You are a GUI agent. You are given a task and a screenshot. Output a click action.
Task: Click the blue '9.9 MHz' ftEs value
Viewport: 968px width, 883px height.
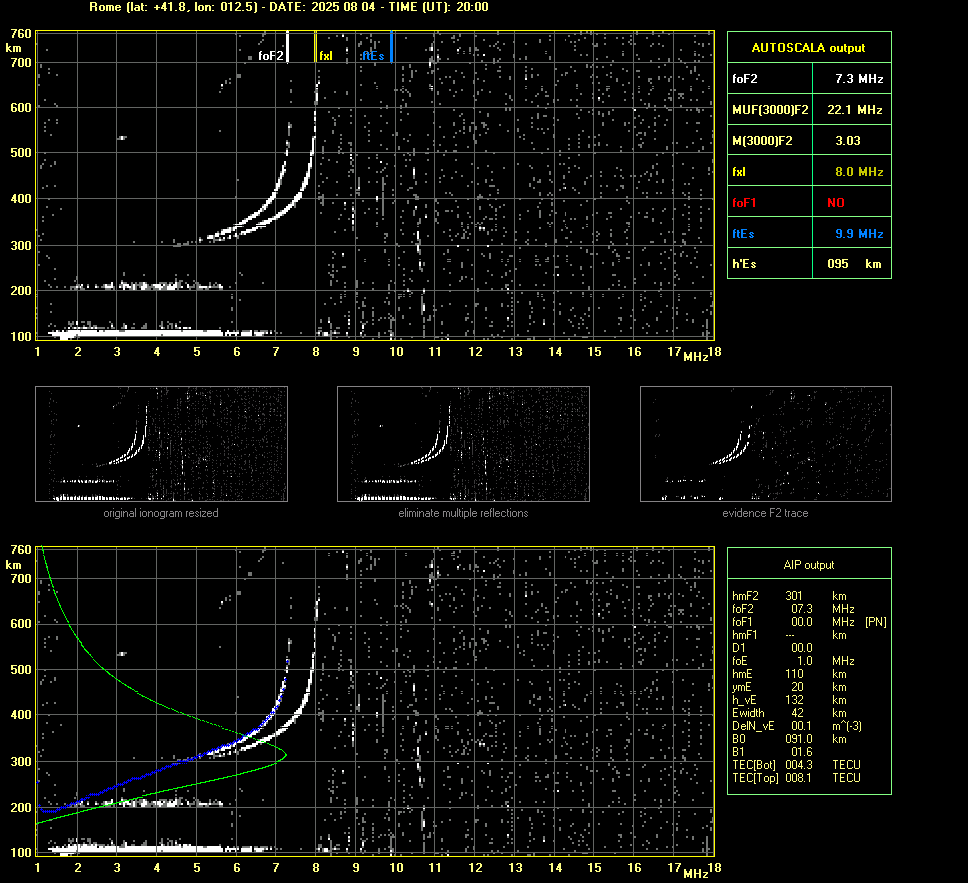pyautogui.click(x=859, y=233)
